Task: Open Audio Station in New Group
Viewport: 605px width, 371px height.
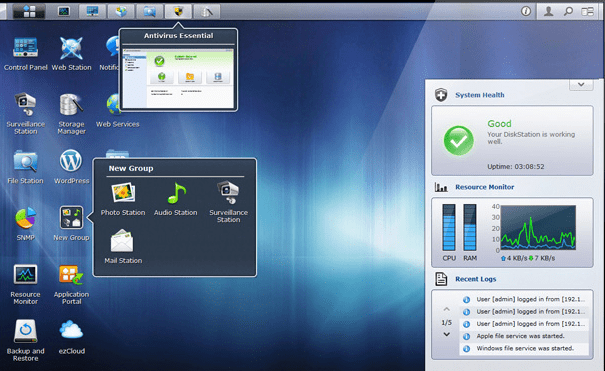Action: point(176,199)
